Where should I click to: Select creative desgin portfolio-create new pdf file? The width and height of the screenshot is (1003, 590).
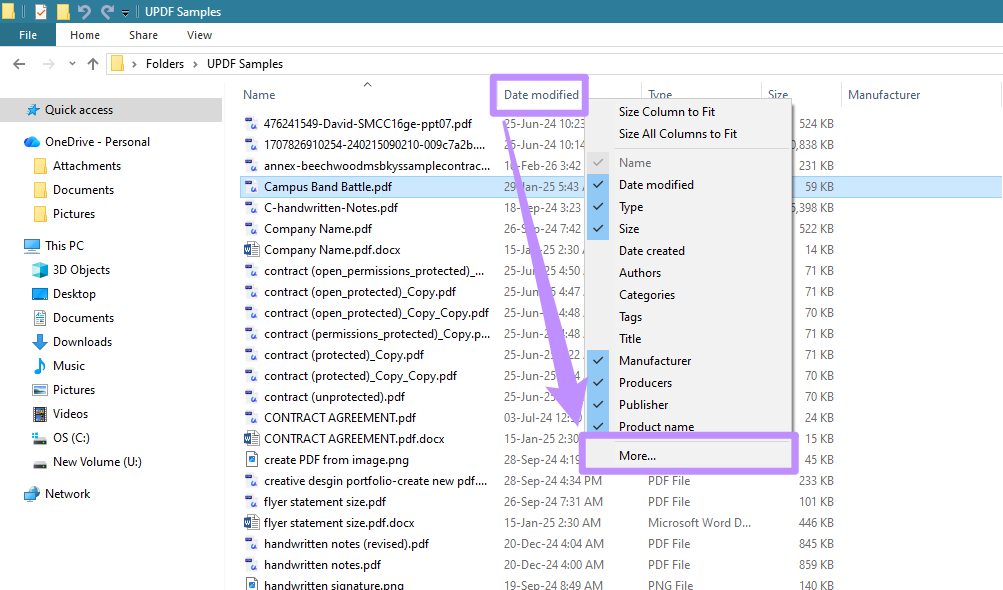click(x=375, y=481)
